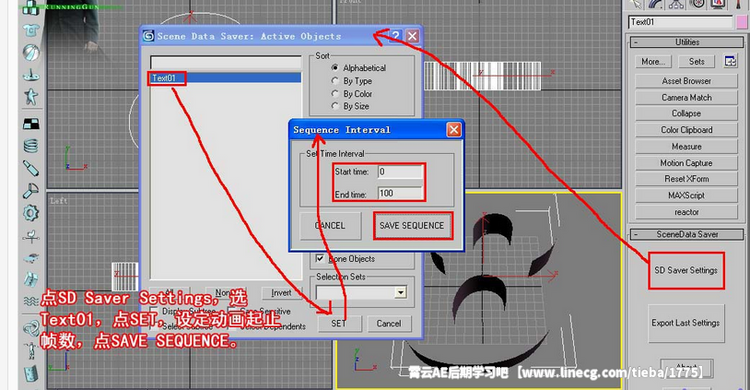Click More... button in Utilities
750x390 pixels.
coord(653,61)
